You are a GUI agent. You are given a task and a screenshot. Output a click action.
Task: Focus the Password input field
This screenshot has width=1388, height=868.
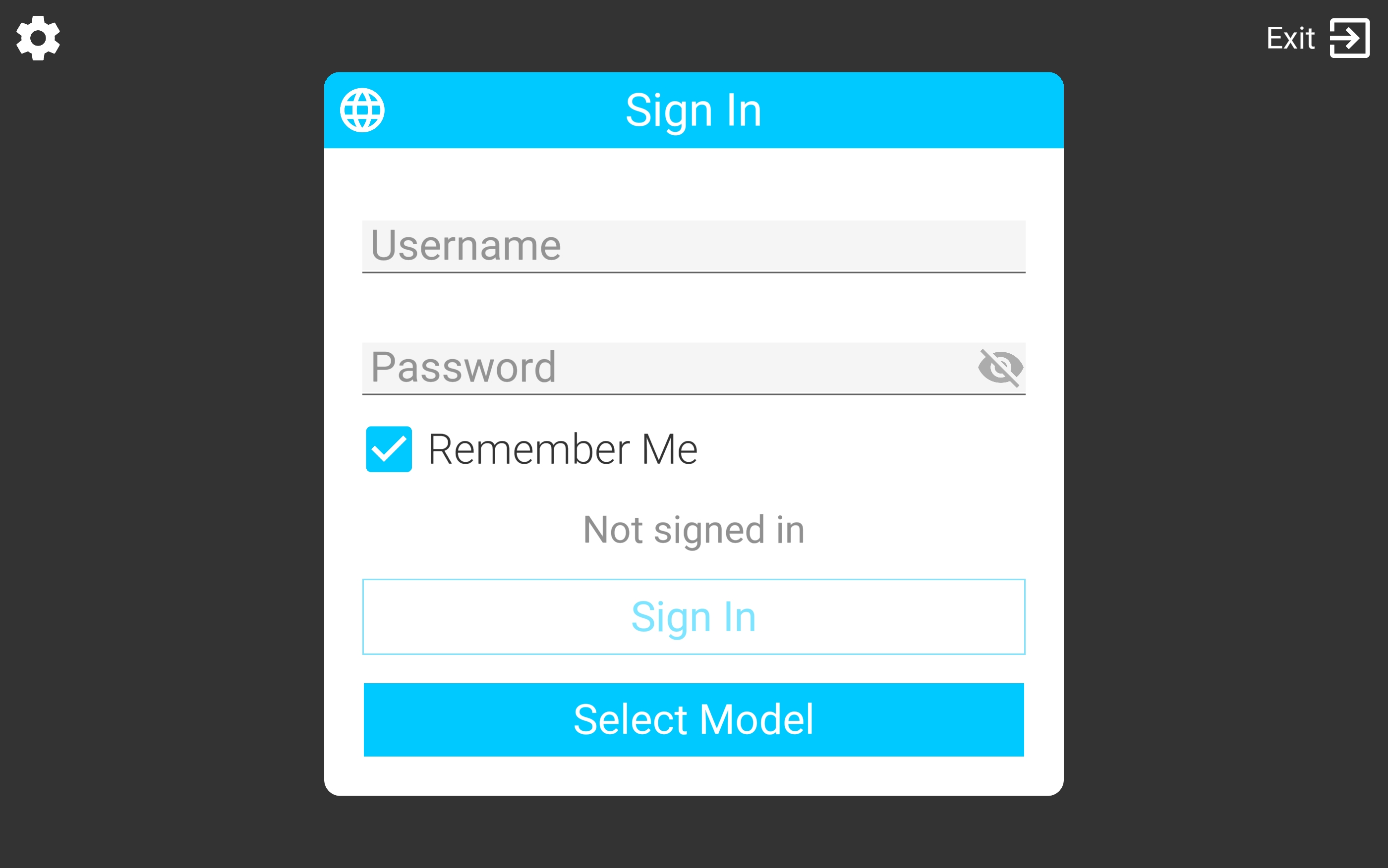666,368
